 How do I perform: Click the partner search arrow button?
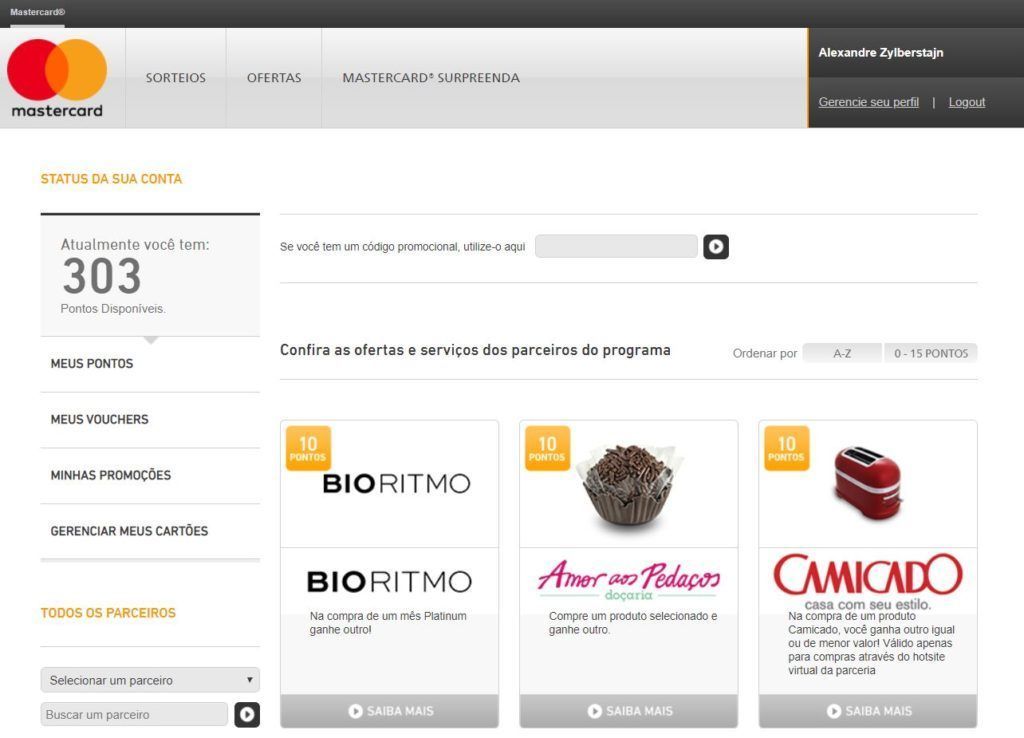(247, 714)
